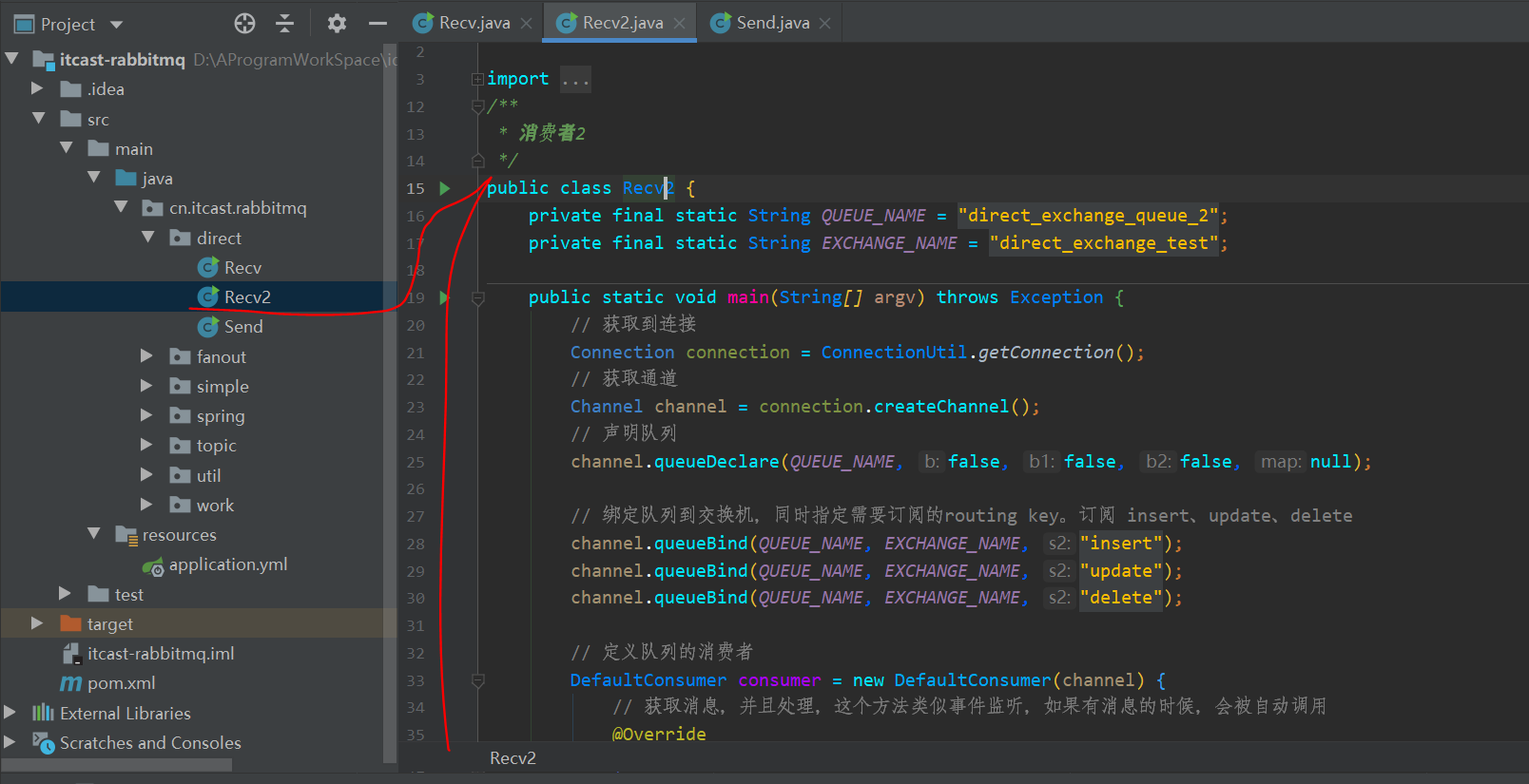The height and width of the screenshot is (784, 1529).
Task: Collapse the cn.itcast.rabbitmq package
Action: (121, 207)
